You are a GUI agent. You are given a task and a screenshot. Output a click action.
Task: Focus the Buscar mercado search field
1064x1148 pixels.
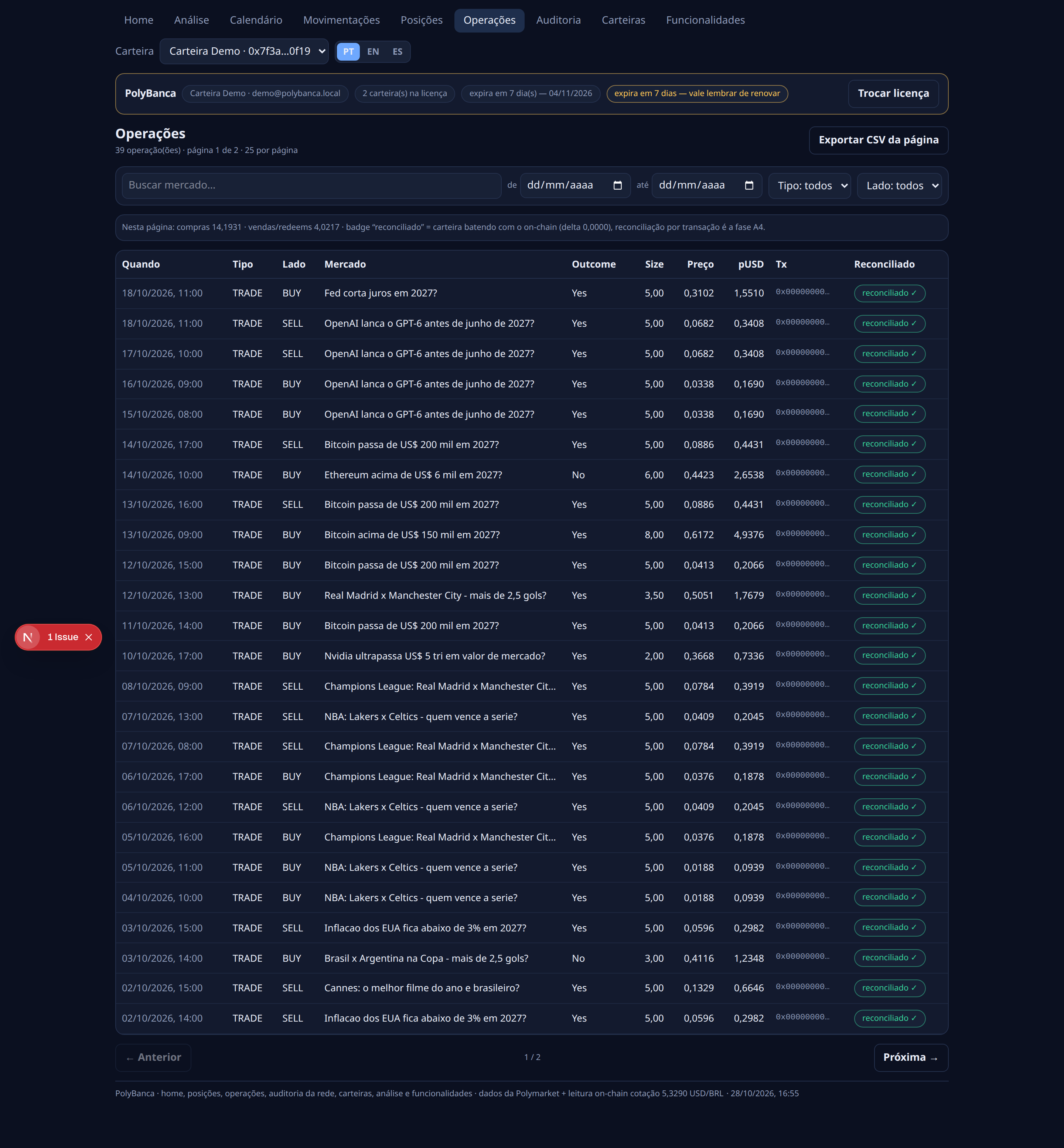311,186
